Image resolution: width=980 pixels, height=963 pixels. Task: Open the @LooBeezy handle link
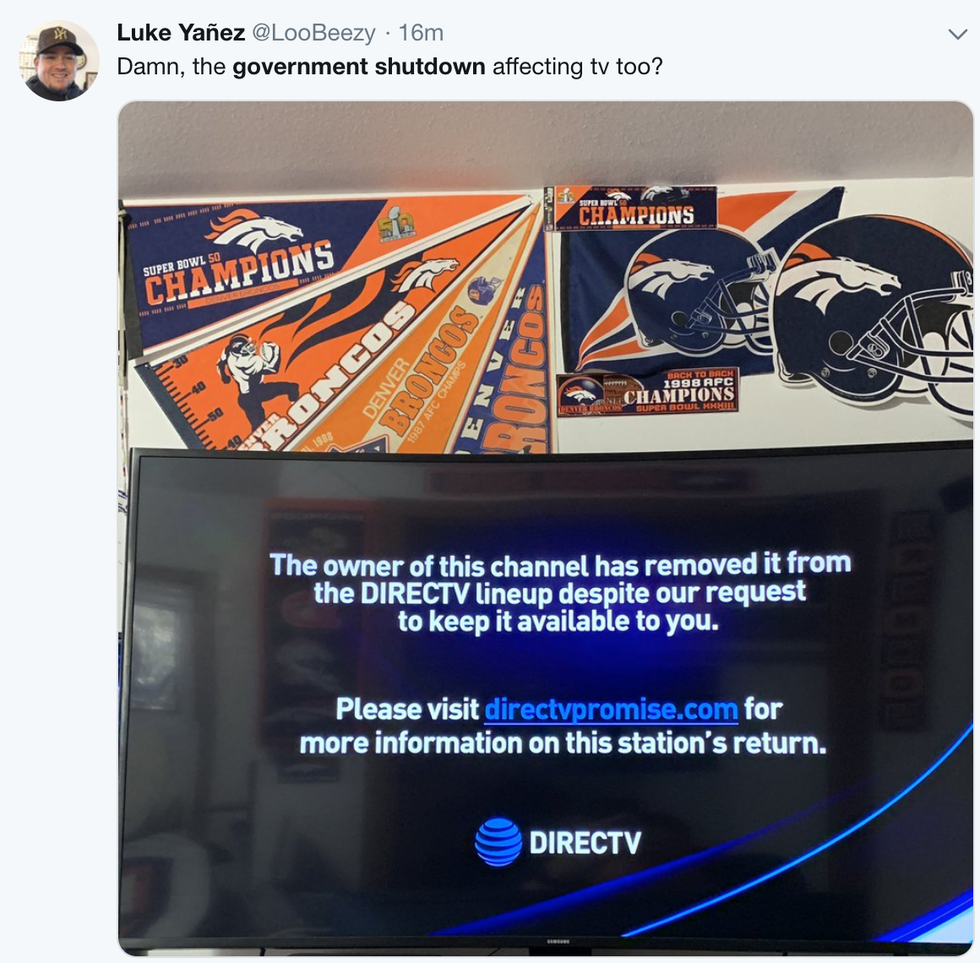313,32
